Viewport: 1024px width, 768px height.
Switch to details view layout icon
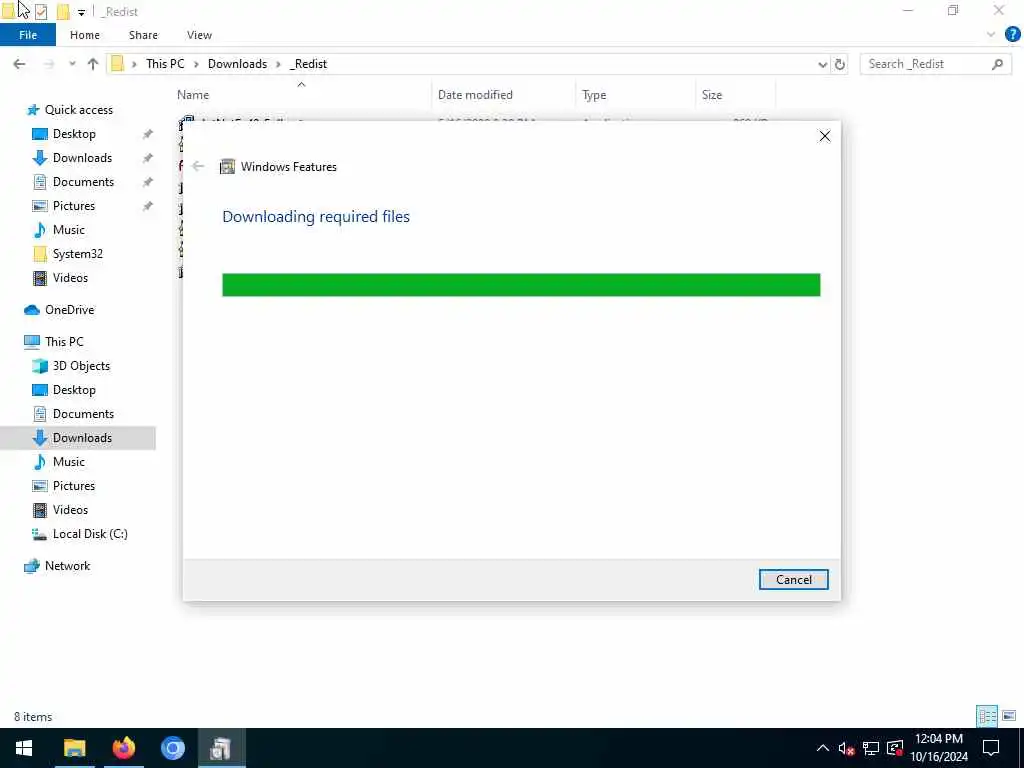(987, 716)
